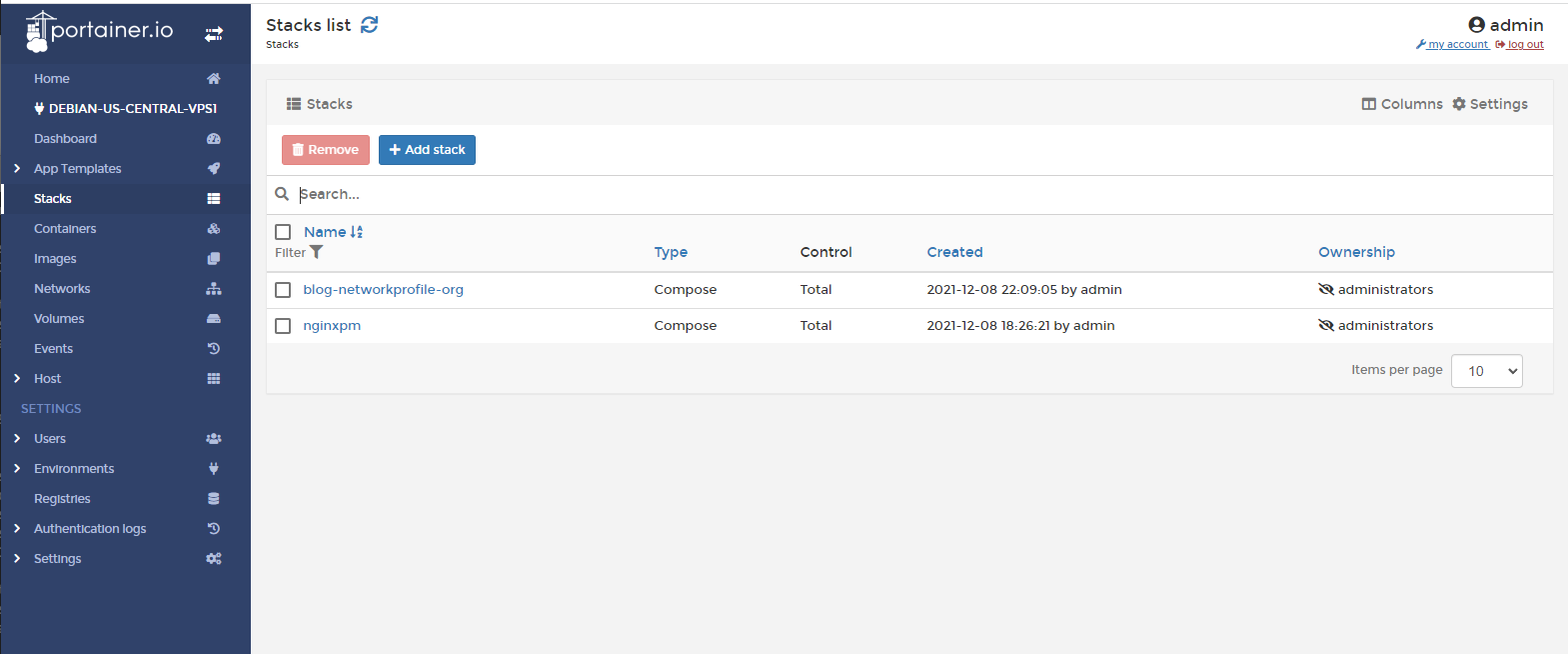The height and width of the screenshot is (654, 1568).
Task: Click the Environments plug icon
Action: [x=214, y=469]
